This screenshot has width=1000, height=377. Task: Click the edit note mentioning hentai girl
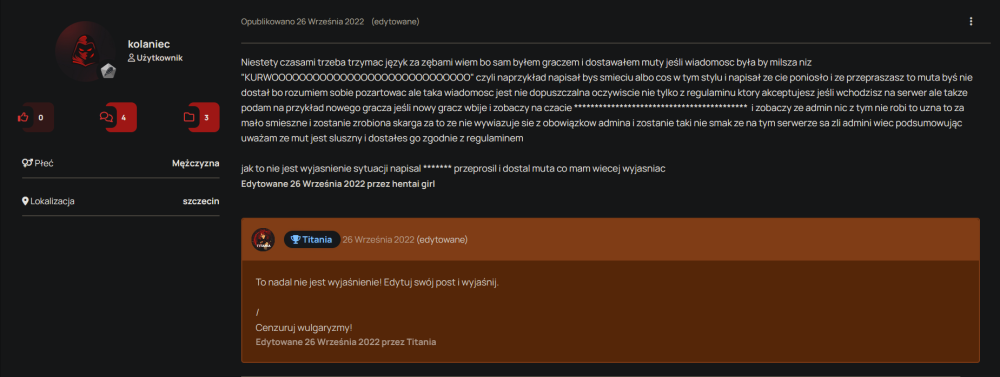tap(338, 184)
